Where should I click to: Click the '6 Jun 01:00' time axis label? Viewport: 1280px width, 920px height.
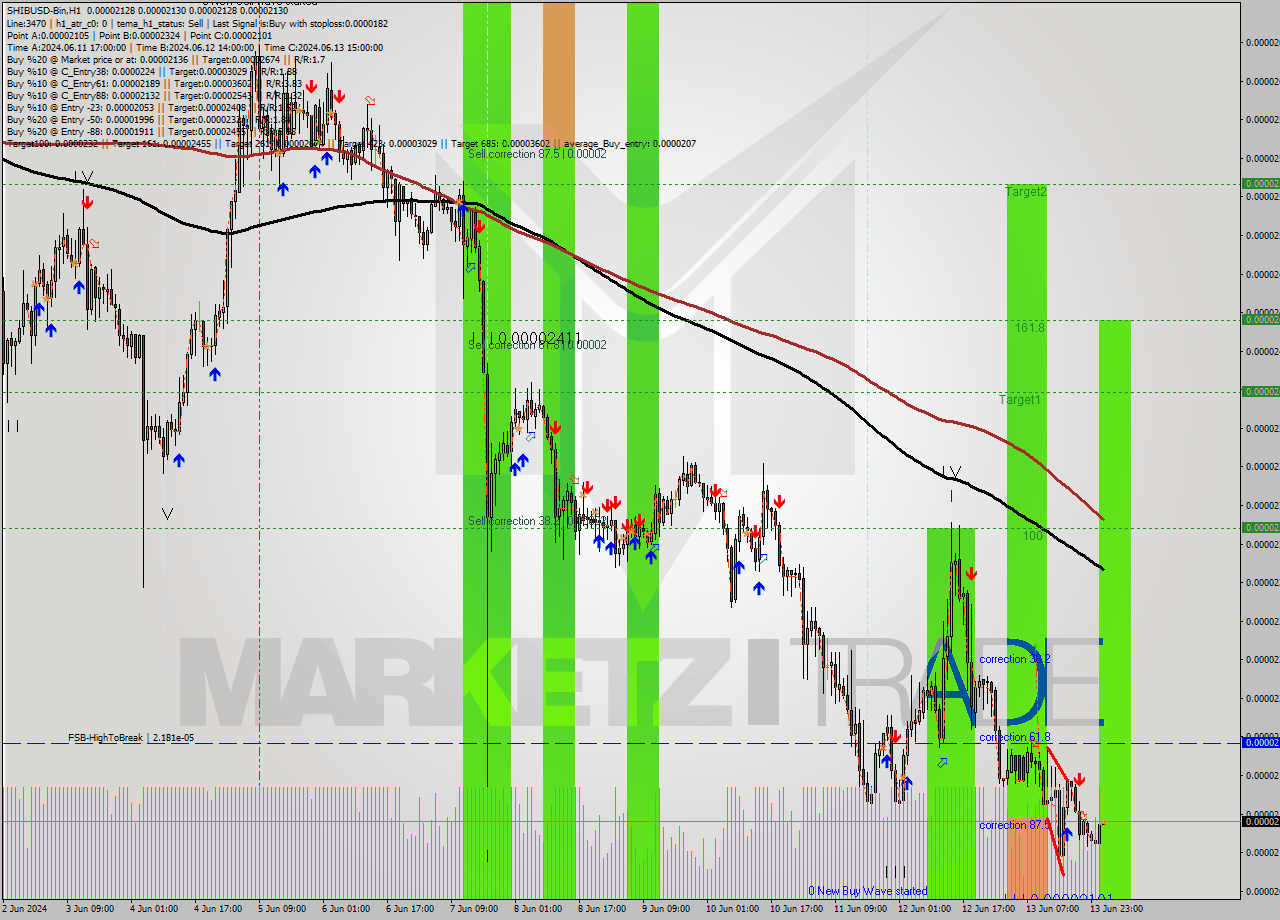pos(346,909)
